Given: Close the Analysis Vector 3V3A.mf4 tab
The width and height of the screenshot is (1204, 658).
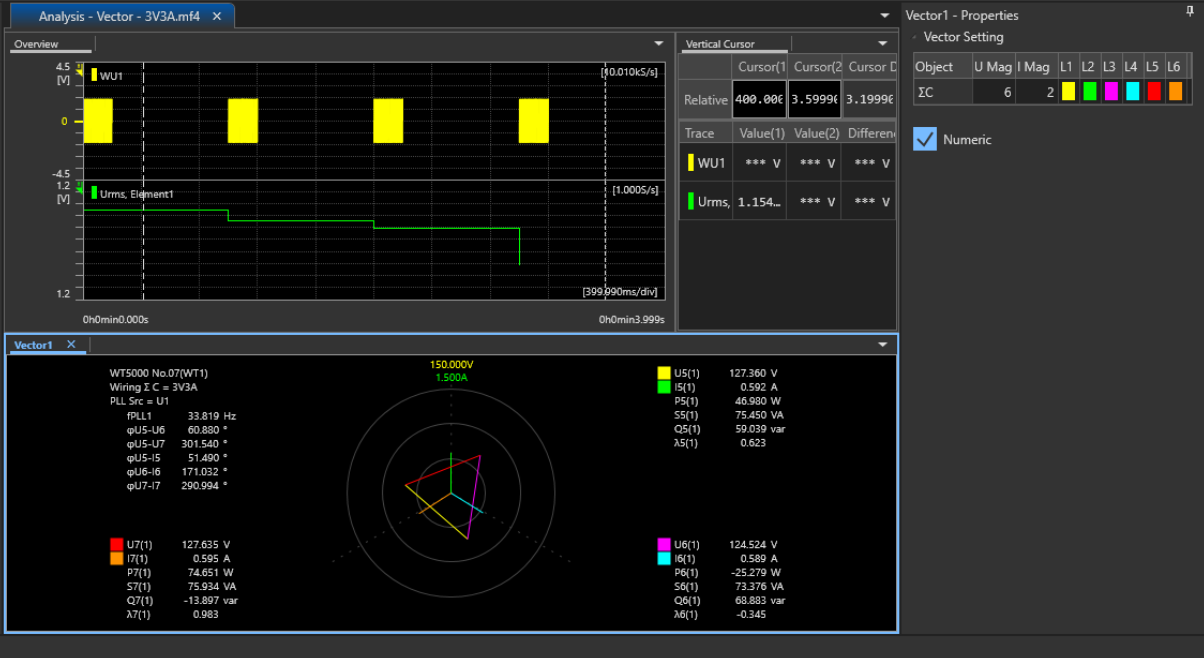Looking at the screenshot, I should [217, 16].
